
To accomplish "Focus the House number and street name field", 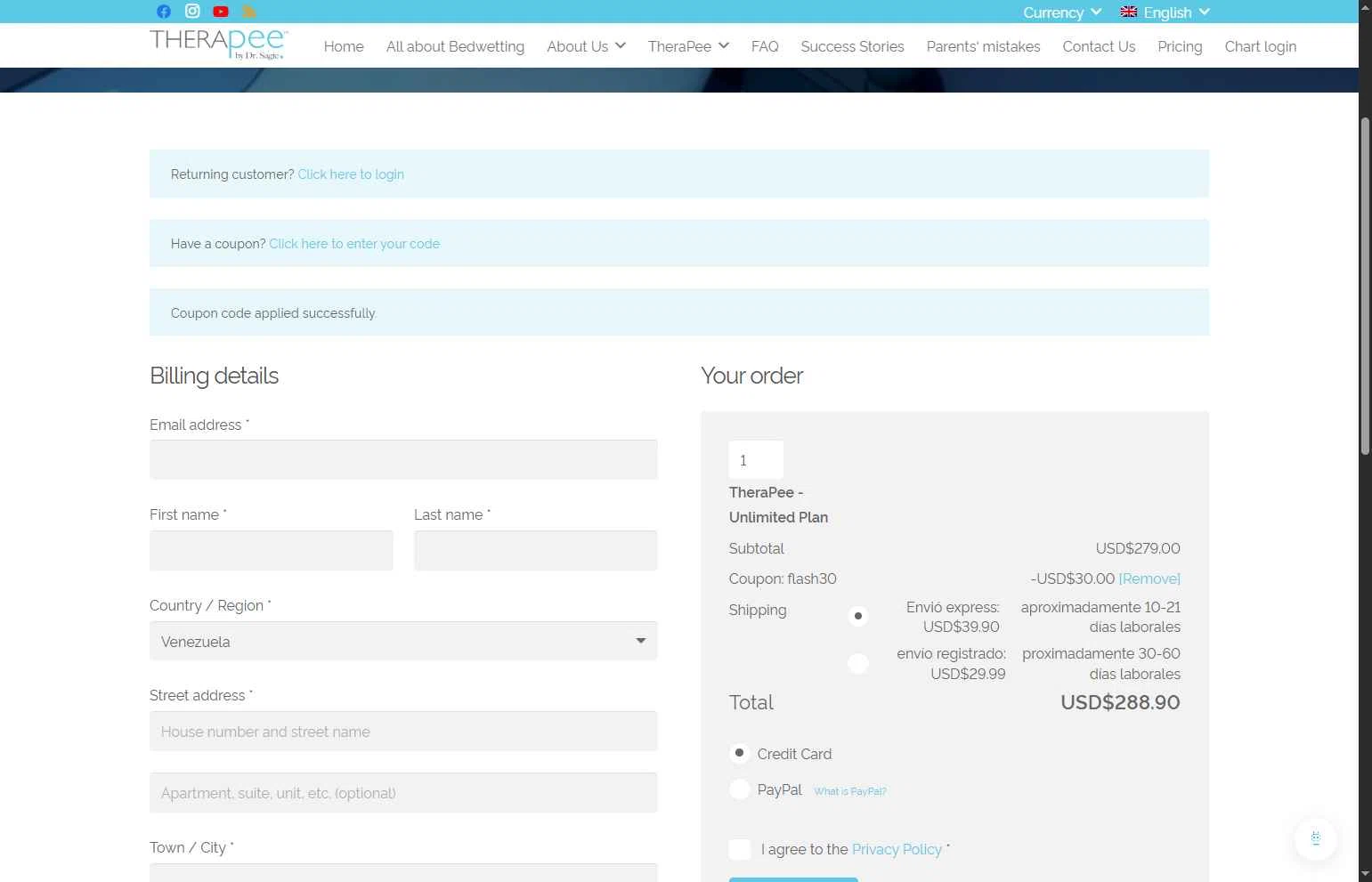I will click(403, 731).
